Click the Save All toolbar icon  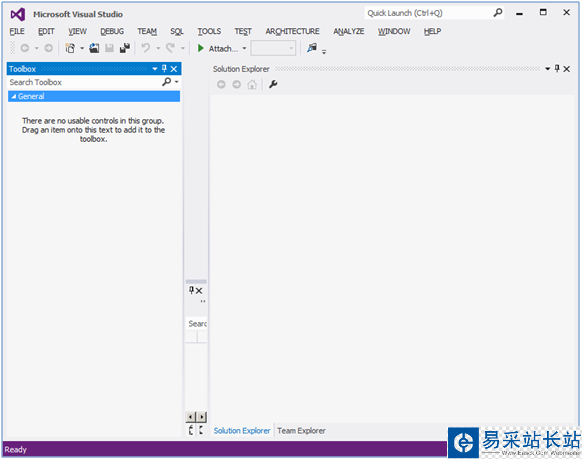(125, 48)
